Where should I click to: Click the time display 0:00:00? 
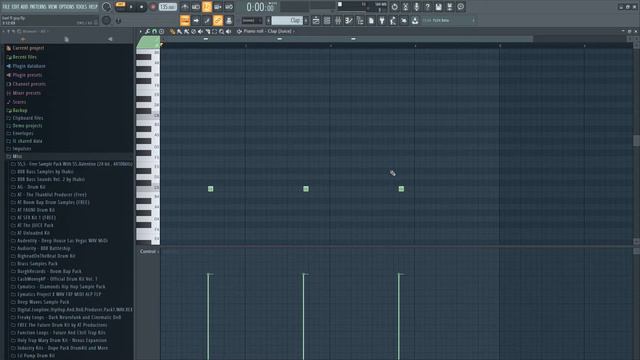[x=260, y=7]
